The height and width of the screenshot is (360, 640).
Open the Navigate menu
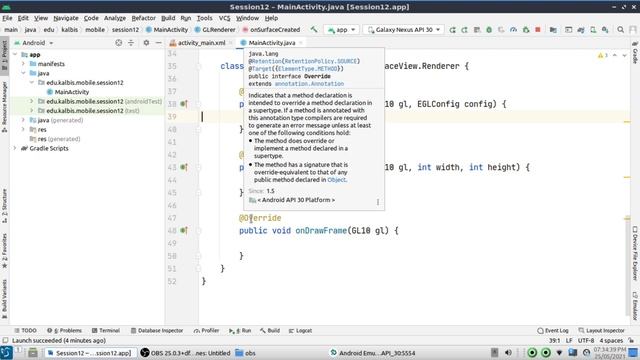tap(66, 18)
